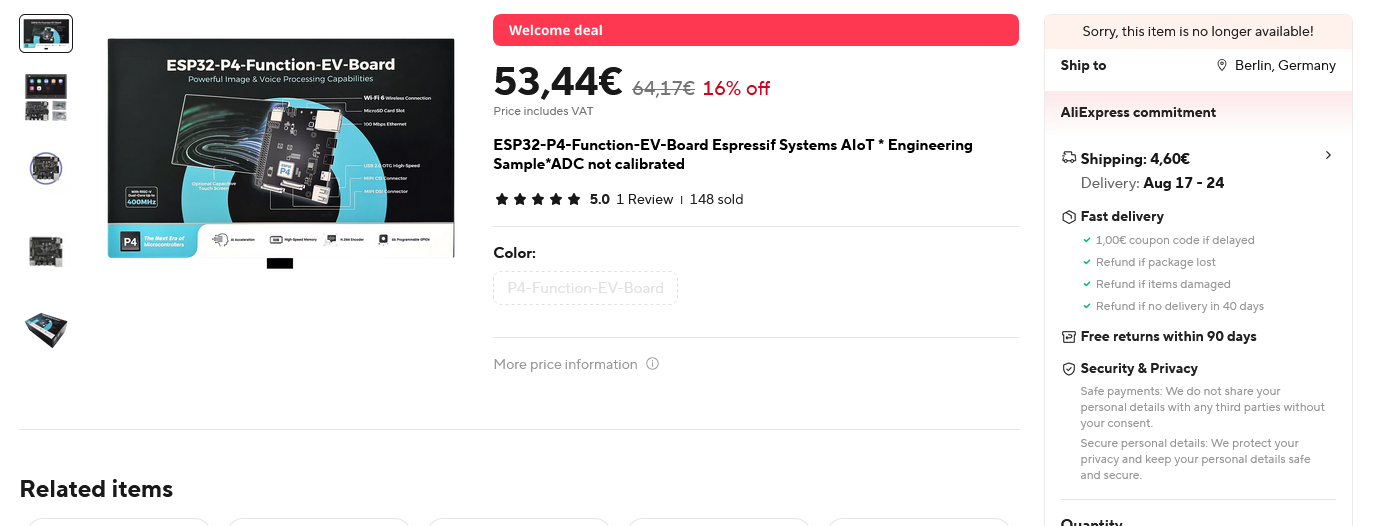Select the round board thumbnail
Image resolution: width=1384 pixels, height=526 pixels.
(x=46, y=168)
